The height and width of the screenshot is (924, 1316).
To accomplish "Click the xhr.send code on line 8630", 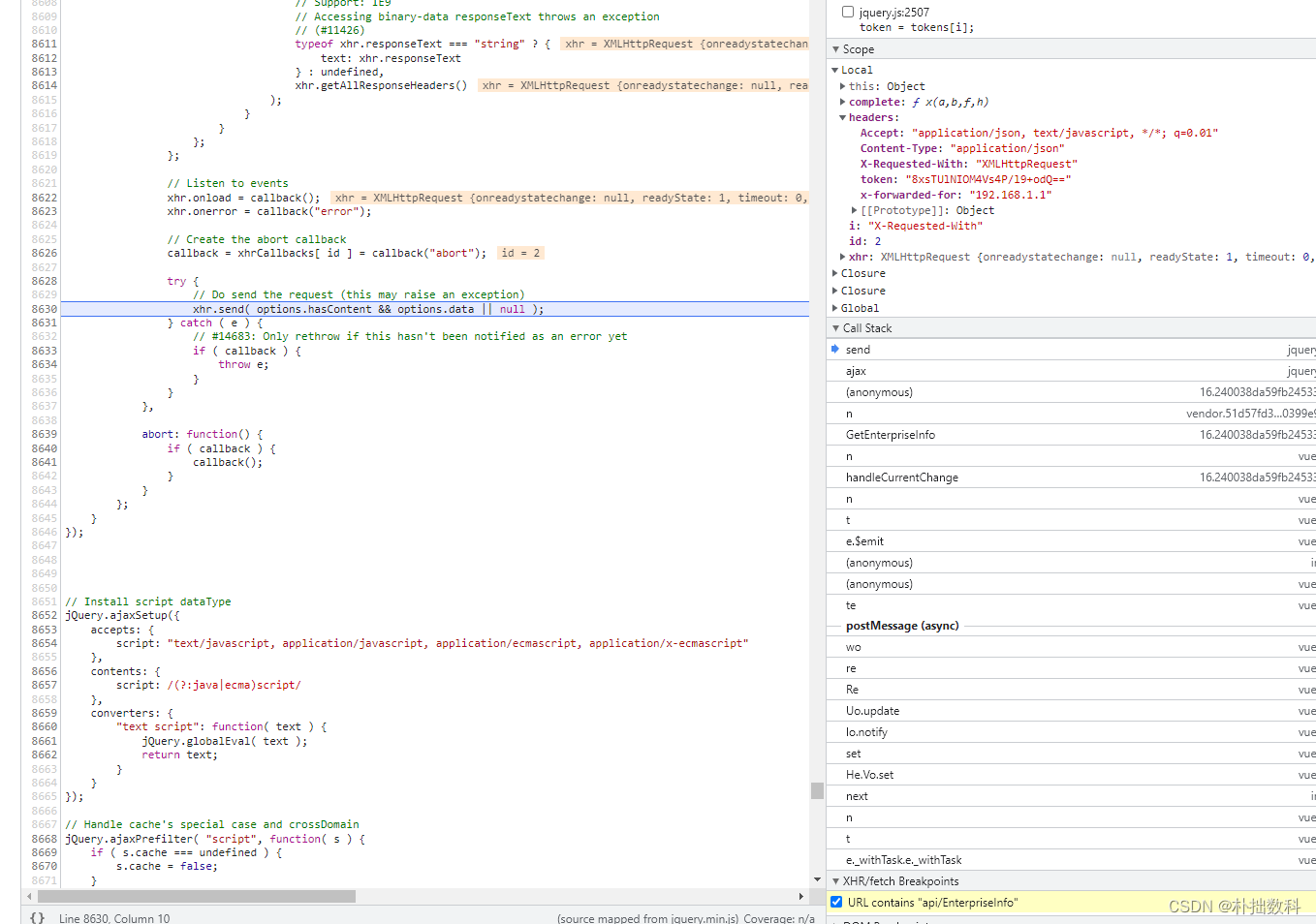I will [368, 309].
